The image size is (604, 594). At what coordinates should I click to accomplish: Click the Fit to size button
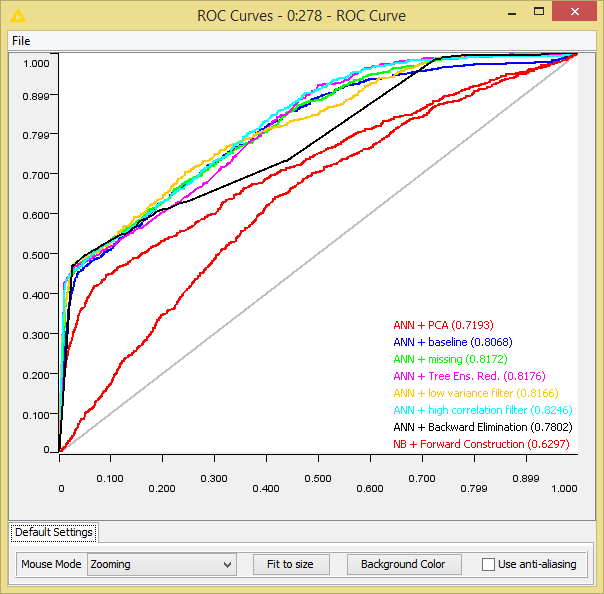291,564
